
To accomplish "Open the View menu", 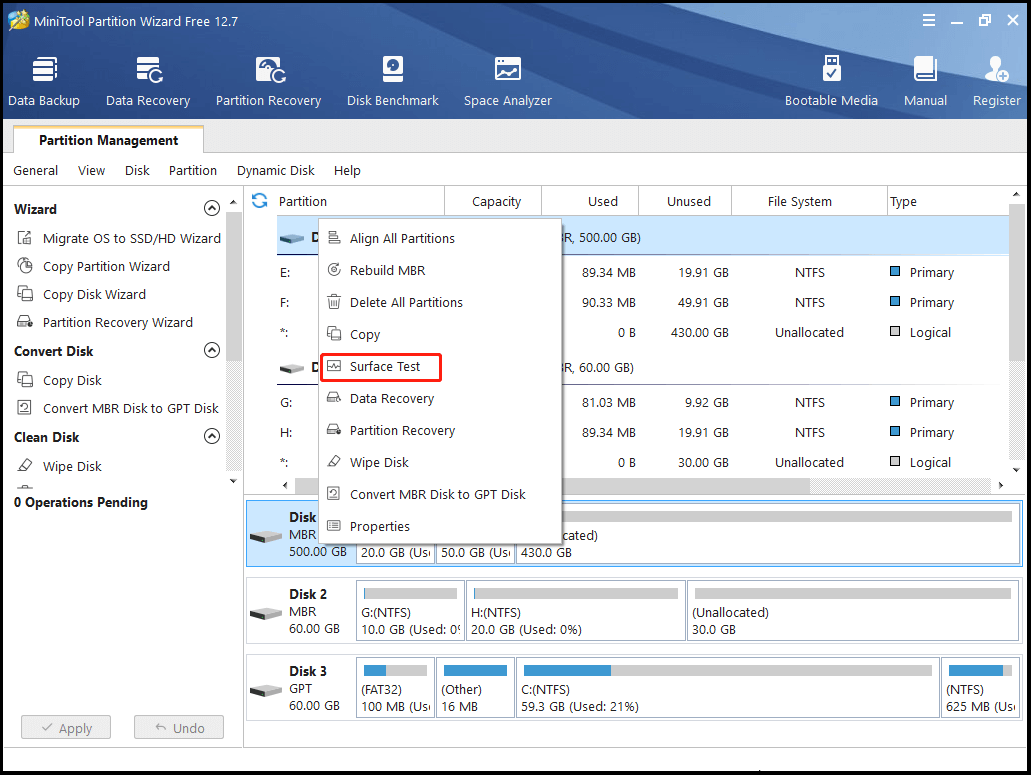I will 91,170.
